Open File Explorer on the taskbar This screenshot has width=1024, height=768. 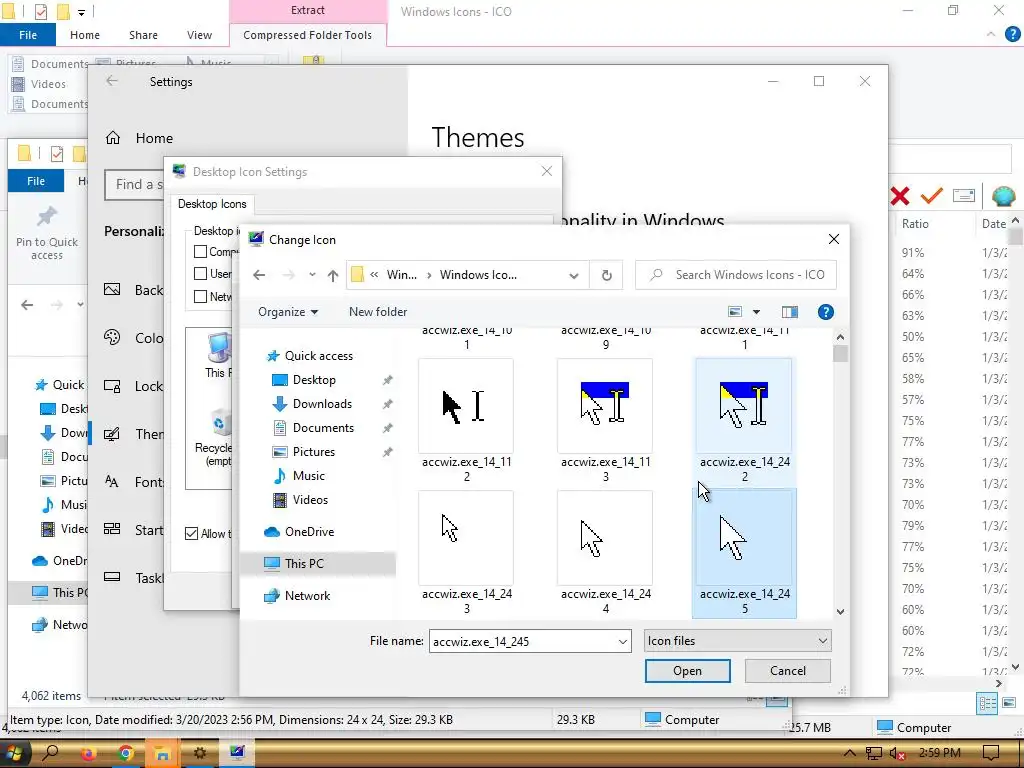(162, 753)
